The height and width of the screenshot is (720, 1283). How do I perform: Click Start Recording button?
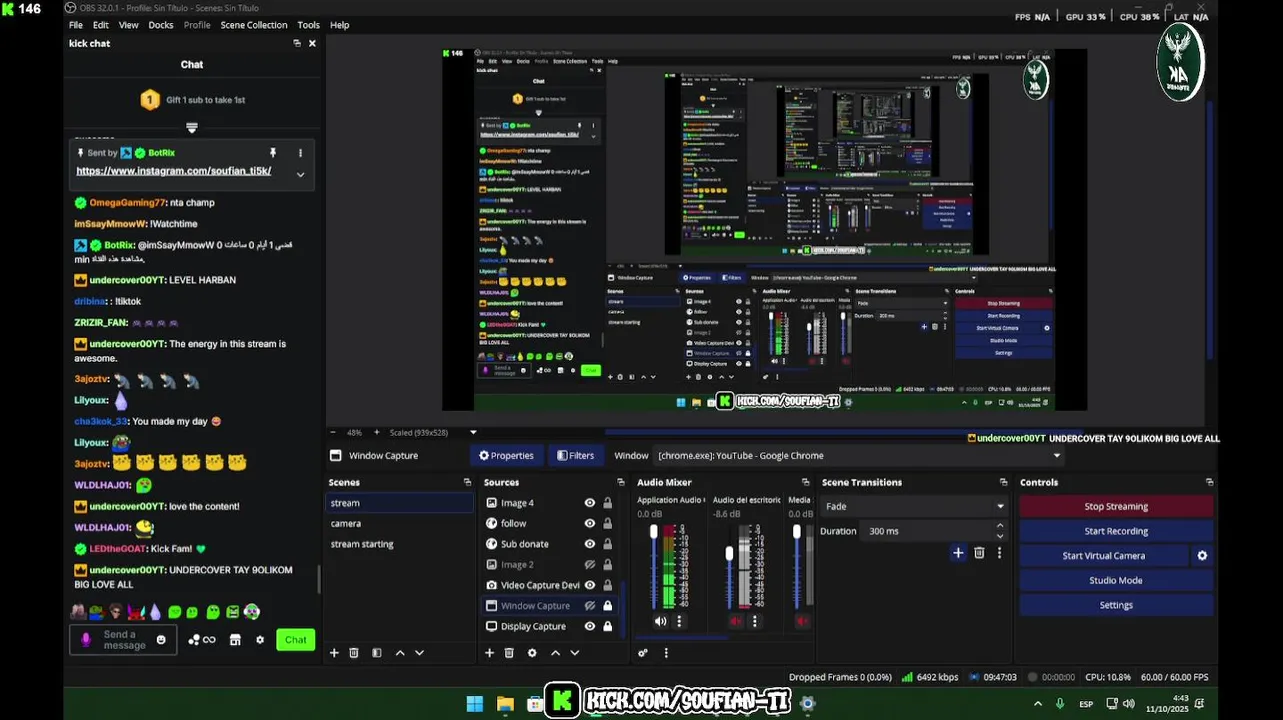point(1116,531)
